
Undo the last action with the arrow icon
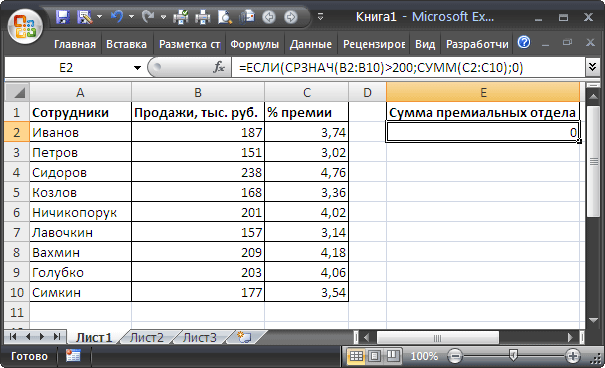click(x=117, y=17)
